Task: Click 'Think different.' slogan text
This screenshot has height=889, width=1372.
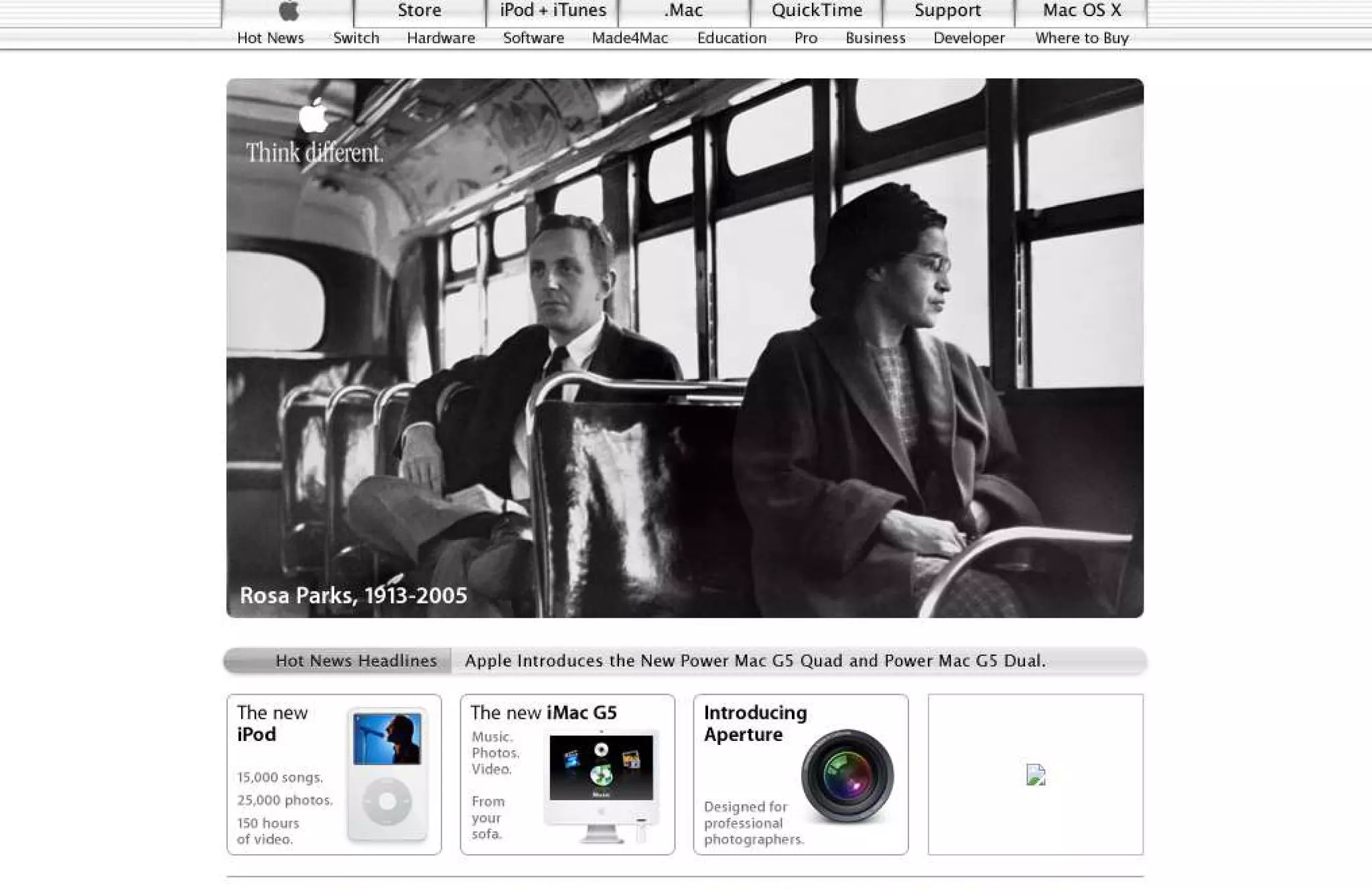Action: (x=314, y=153)
